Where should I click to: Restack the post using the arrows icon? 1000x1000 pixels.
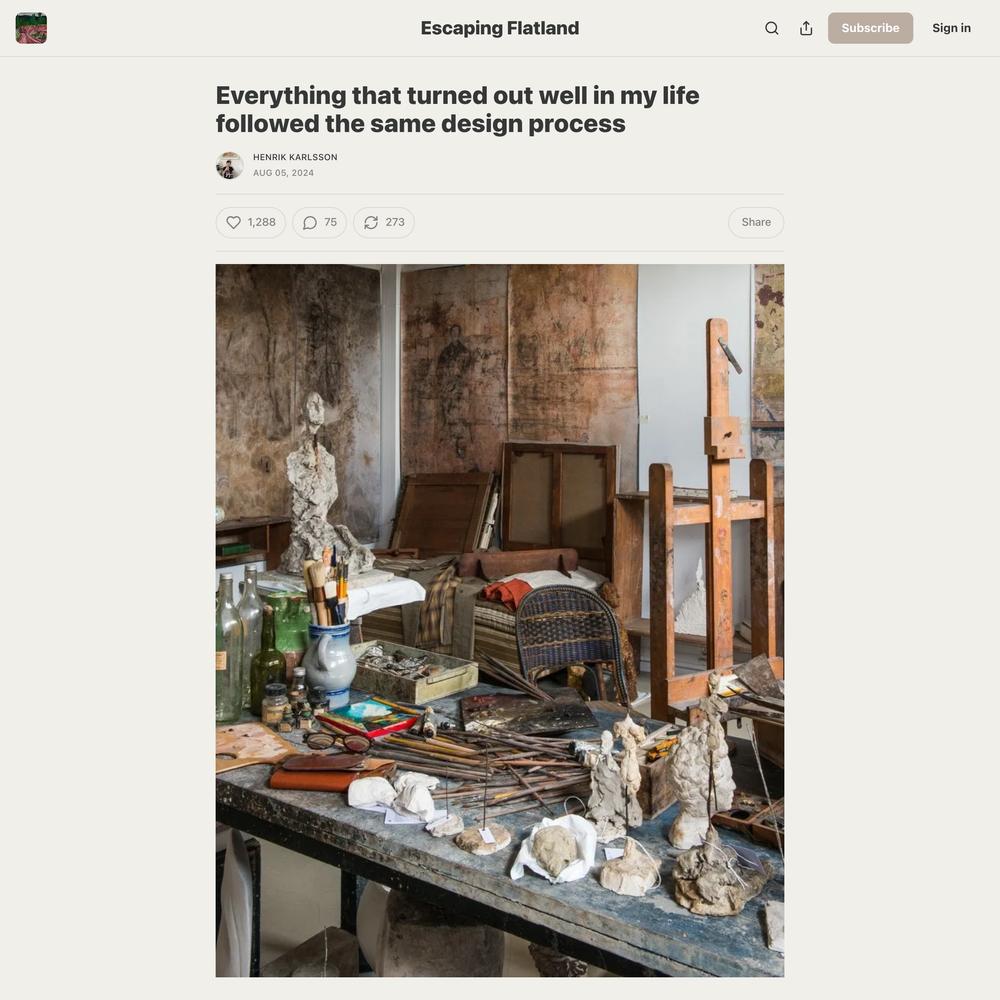(371, 222)
